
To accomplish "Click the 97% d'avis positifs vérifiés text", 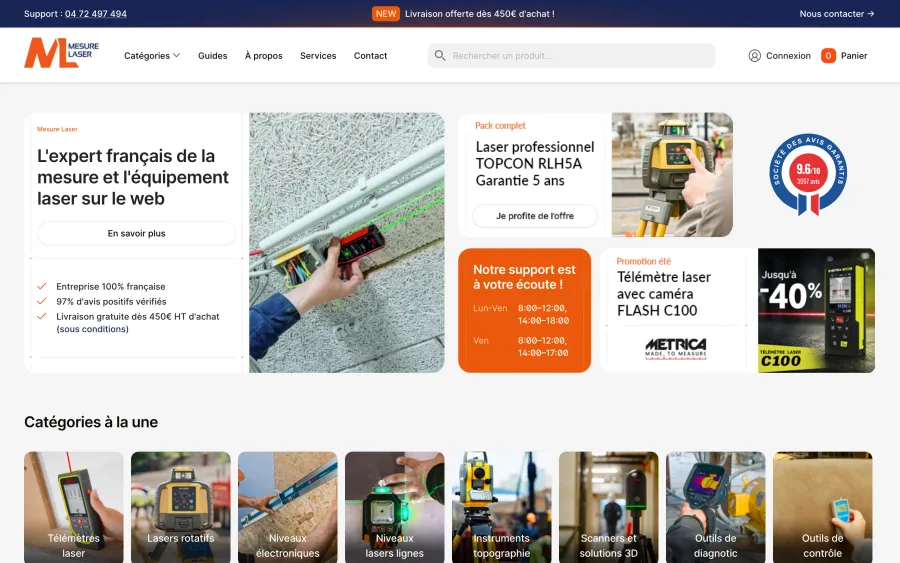I will coord(111,301).
